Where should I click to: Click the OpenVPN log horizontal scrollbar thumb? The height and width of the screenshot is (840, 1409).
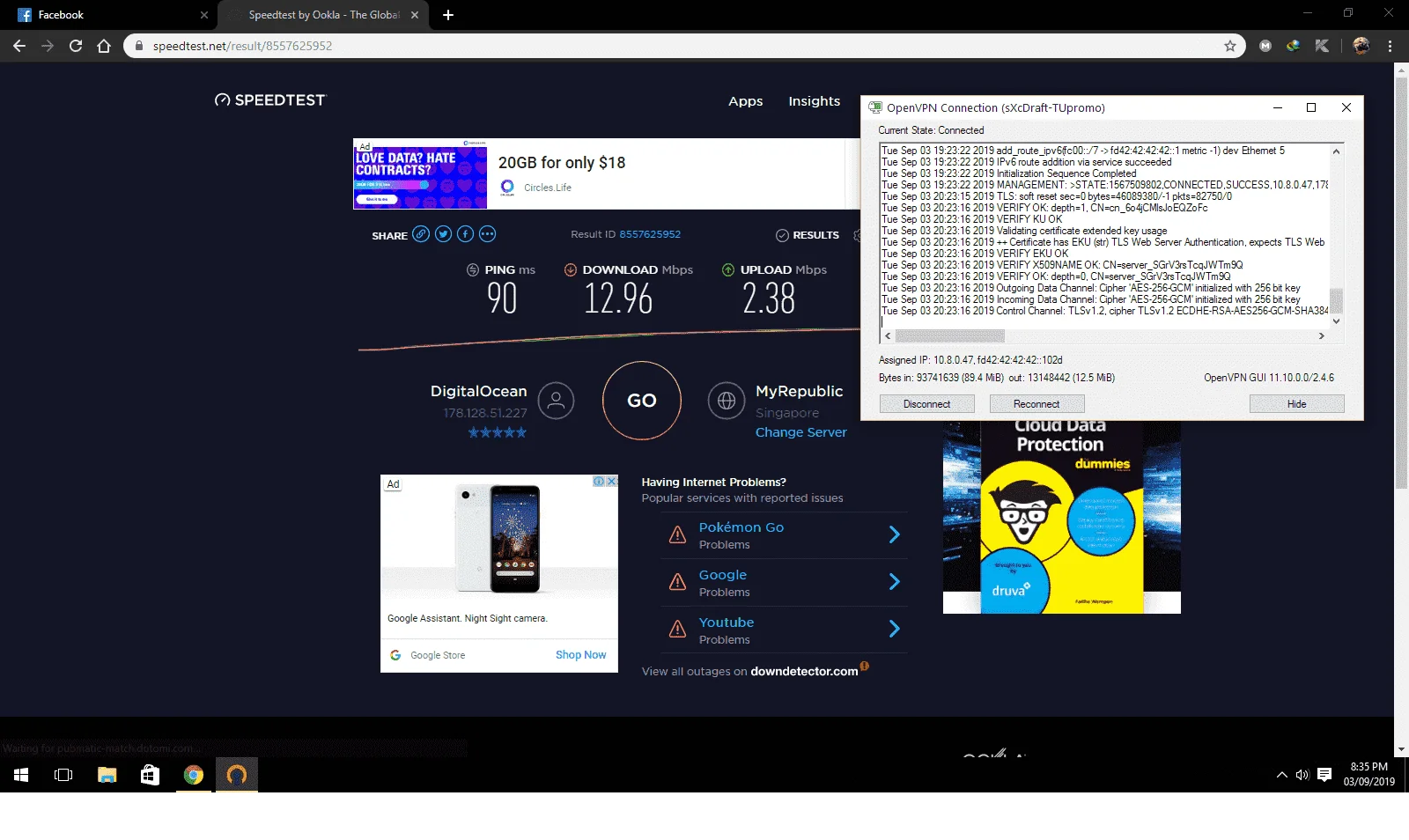949,336
